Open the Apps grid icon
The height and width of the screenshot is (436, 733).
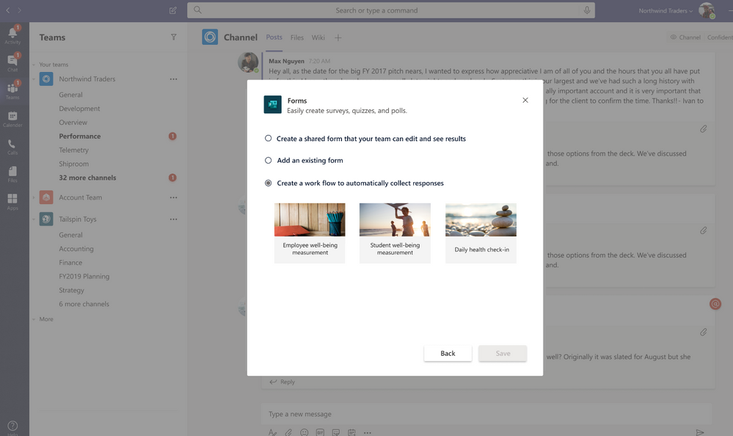pyautogui.click(x=13, y=201)
